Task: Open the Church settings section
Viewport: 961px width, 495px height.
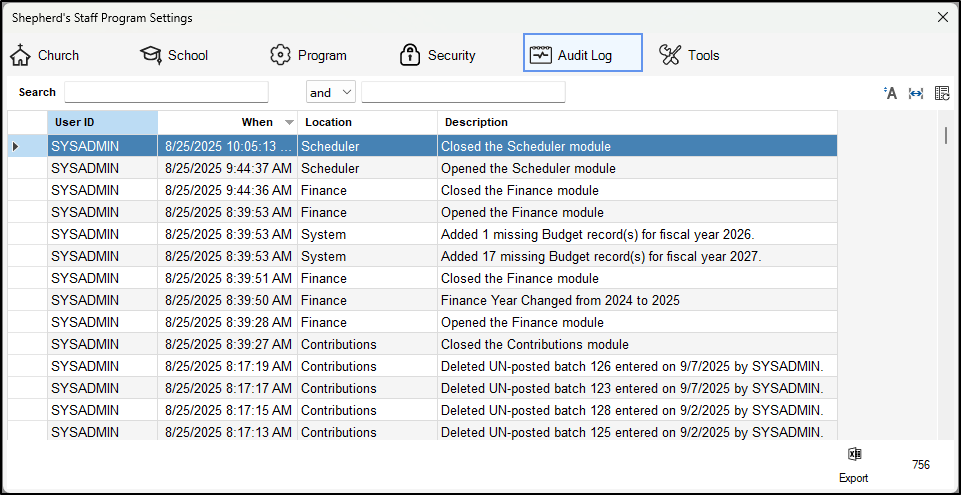Action: click(x=45, y=55)
